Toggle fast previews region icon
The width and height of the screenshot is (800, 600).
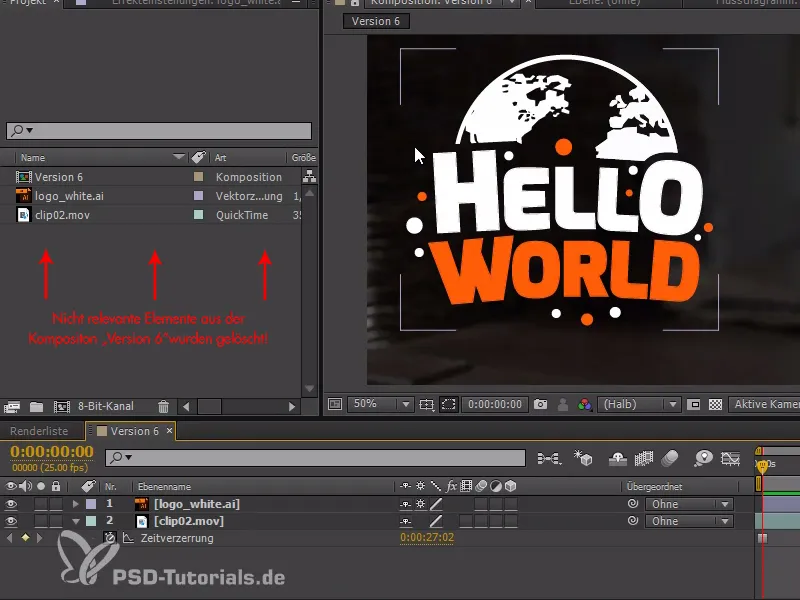[693, 405]
